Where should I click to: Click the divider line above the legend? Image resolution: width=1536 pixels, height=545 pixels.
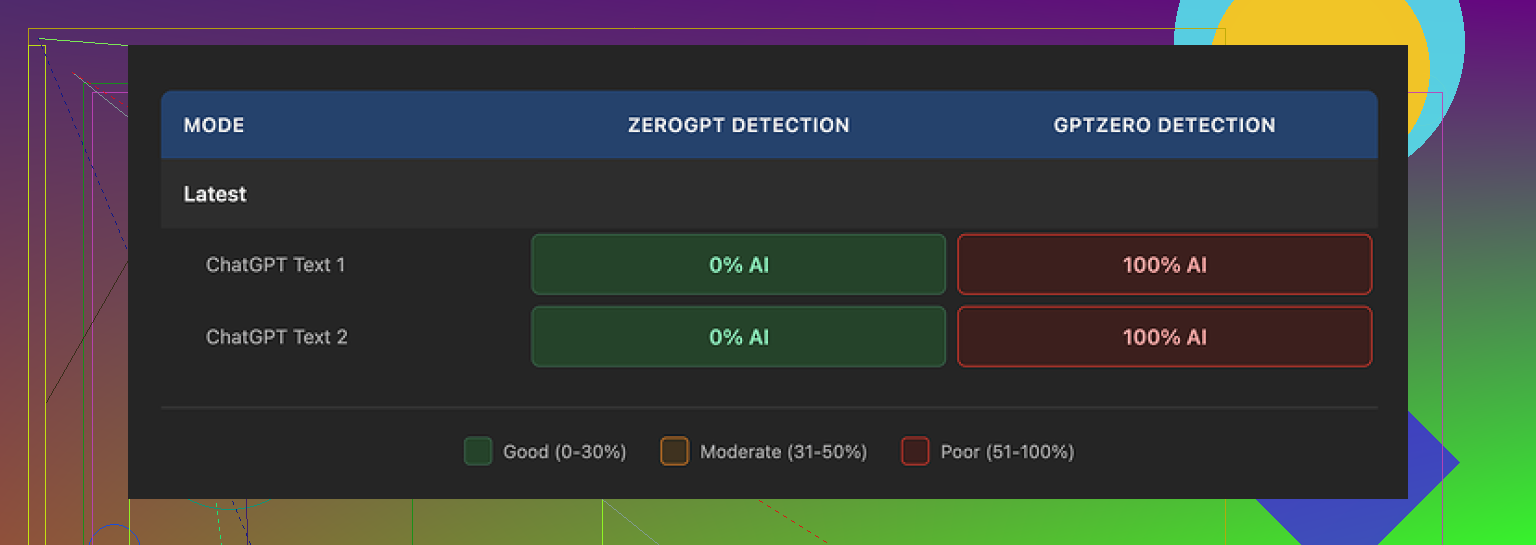pos(768,408)
